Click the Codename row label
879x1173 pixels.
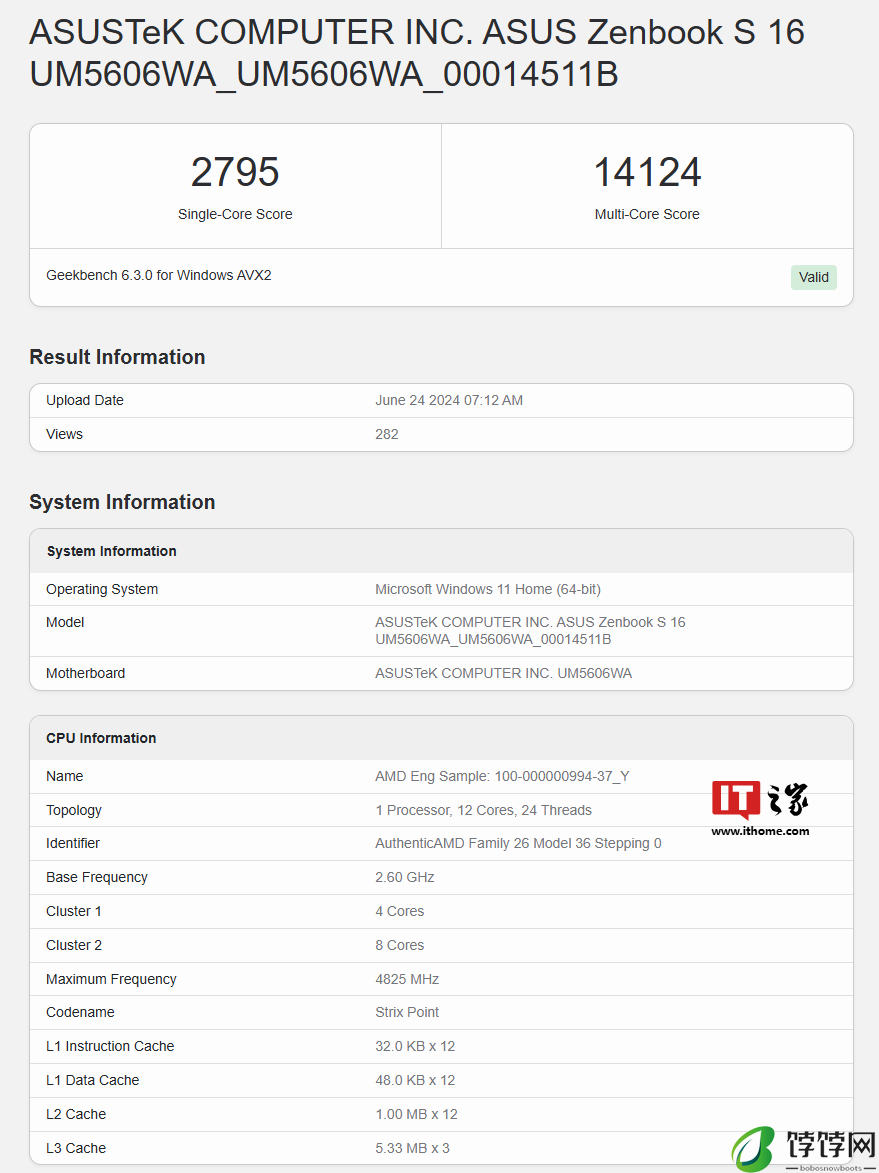coord(80,1012)
